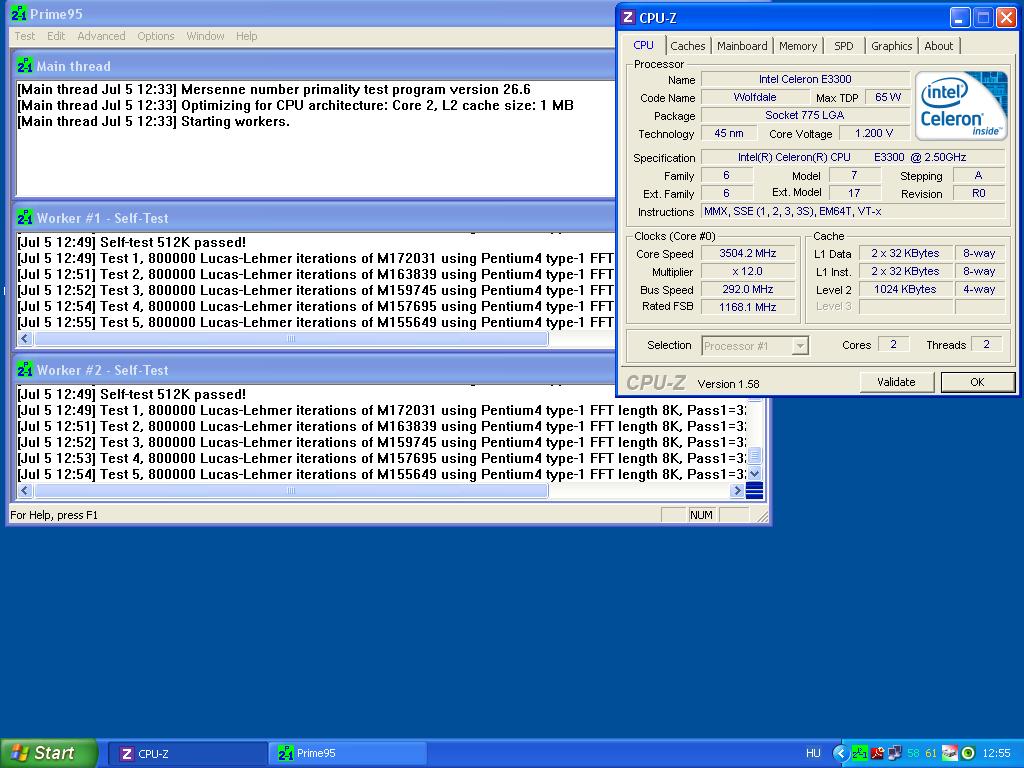Switch to Prime95 from the taskbar

coord(347,754)
